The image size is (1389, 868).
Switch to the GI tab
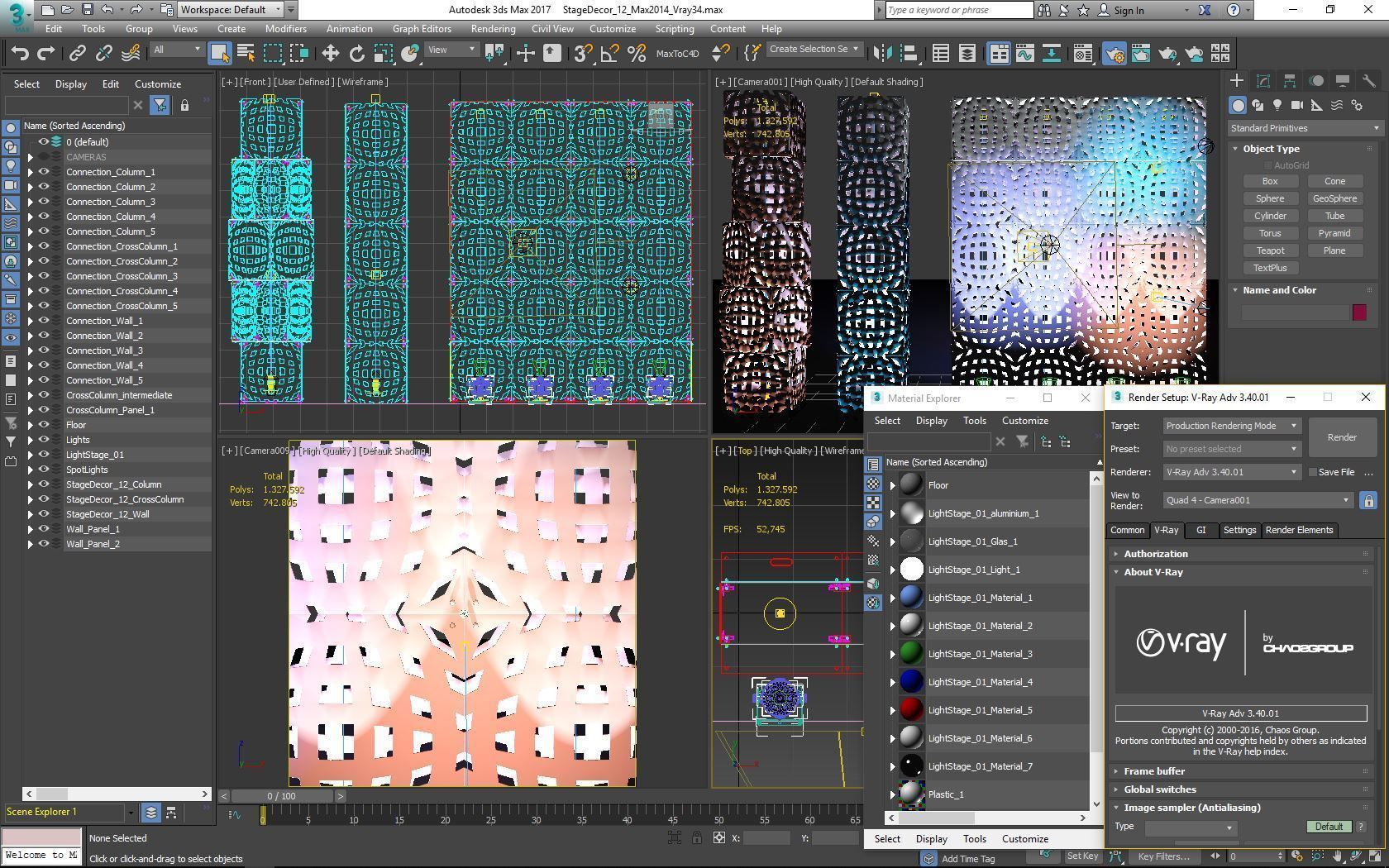click(x=1200, y=531)
